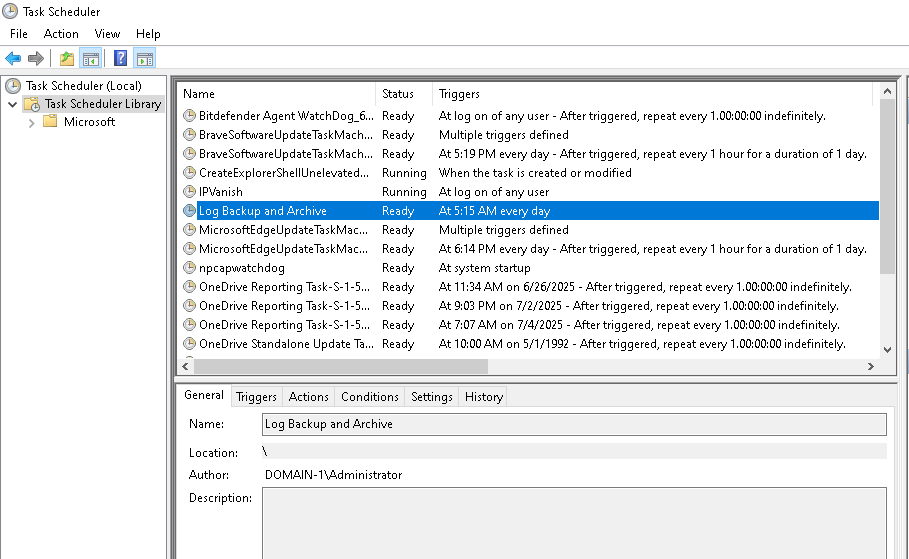The height and width of the screenshot is (559, 909).
Task: Open Help via the question mark icon
Action: pyautogui.click(x=121, y=58)
